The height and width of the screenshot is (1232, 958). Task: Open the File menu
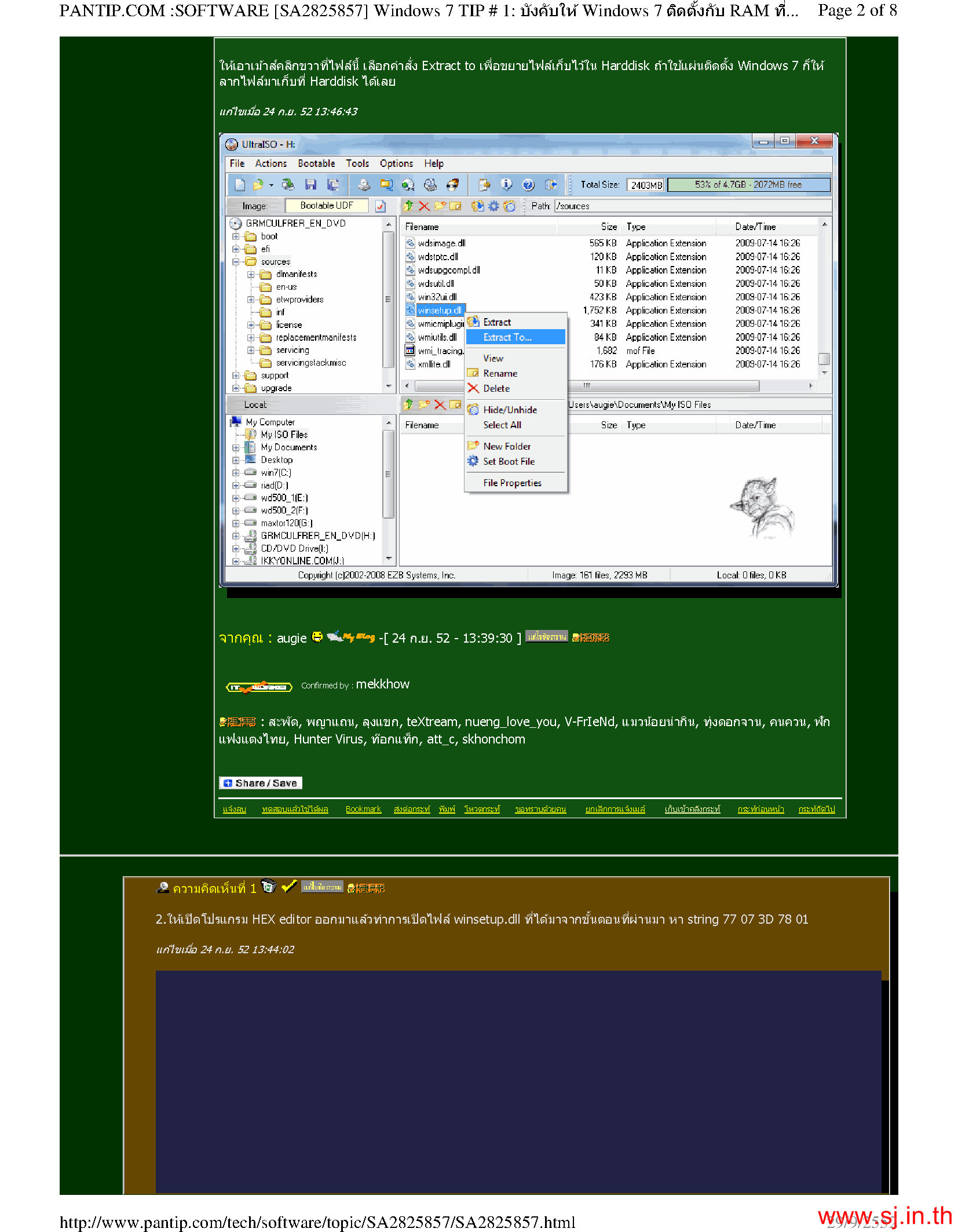[x=237, y=163]
